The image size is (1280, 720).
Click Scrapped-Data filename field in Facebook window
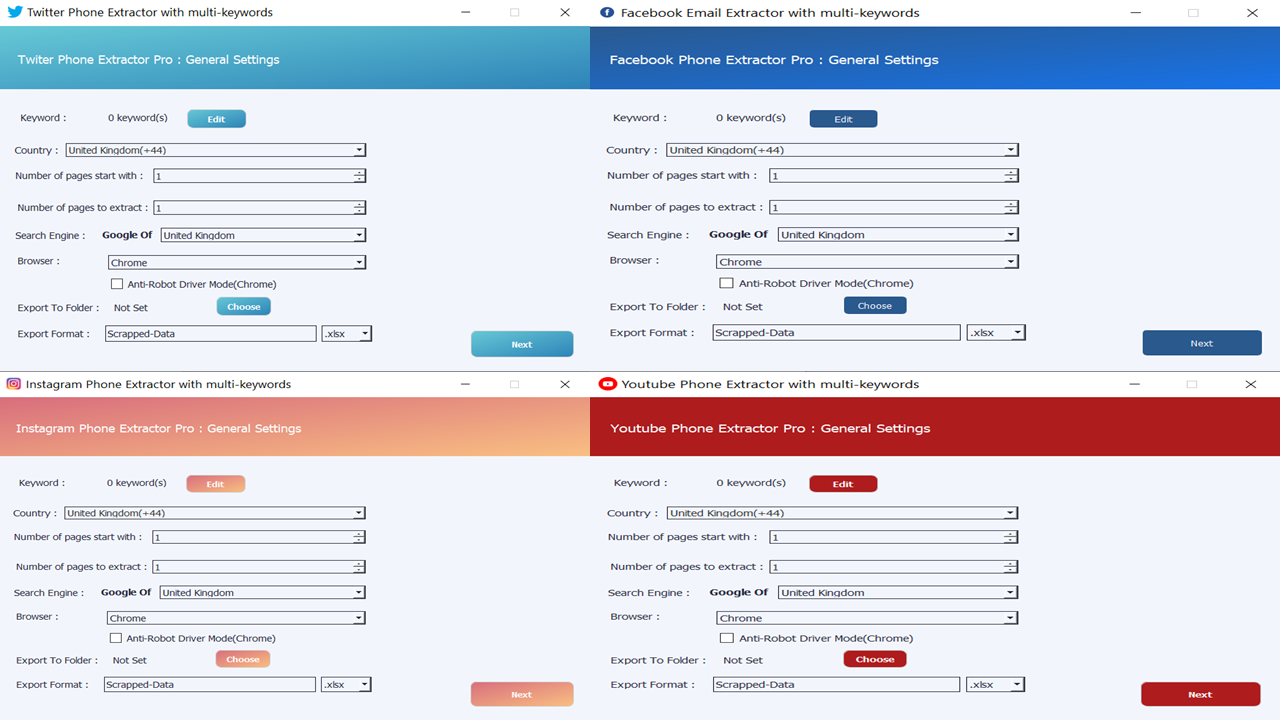point(836,333)
